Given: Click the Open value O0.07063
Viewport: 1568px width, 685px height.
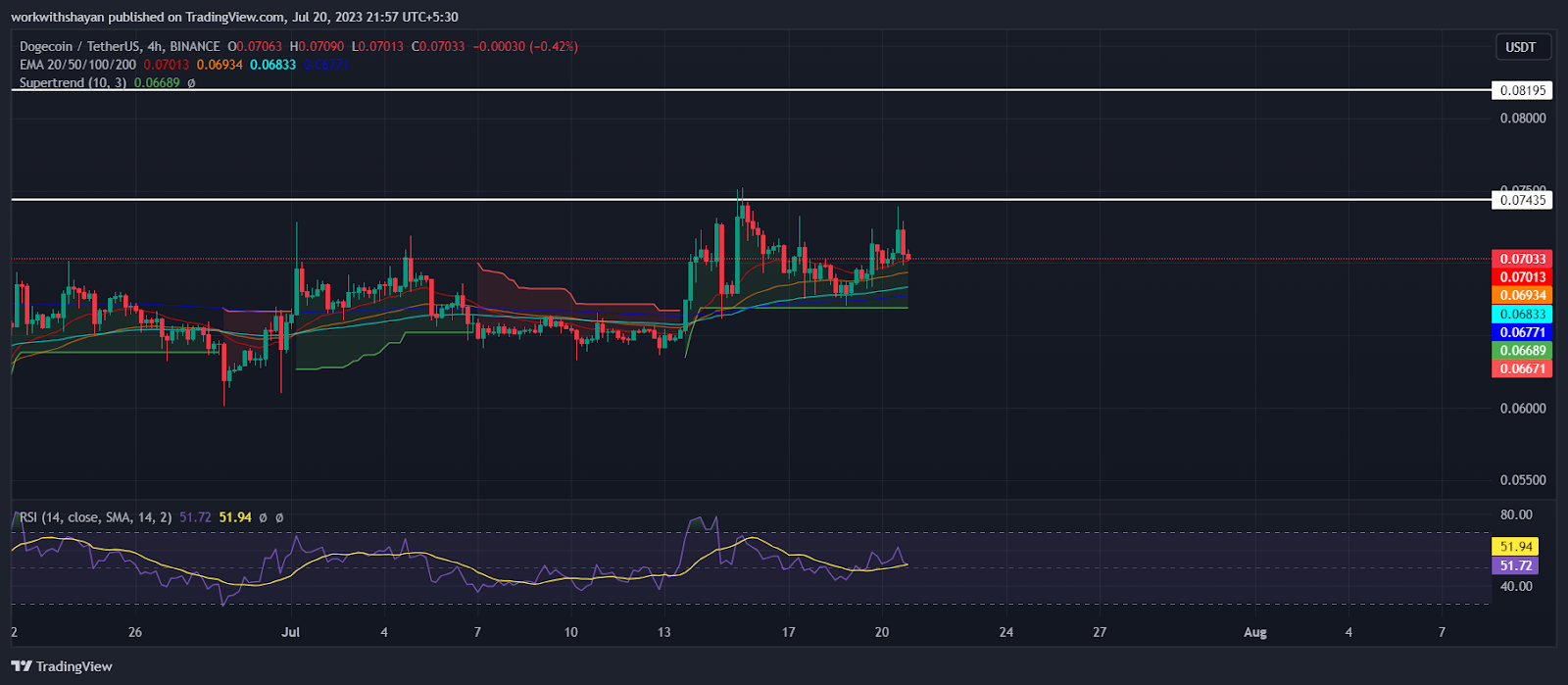Looking at the screenshot, I should pos(255,46).
